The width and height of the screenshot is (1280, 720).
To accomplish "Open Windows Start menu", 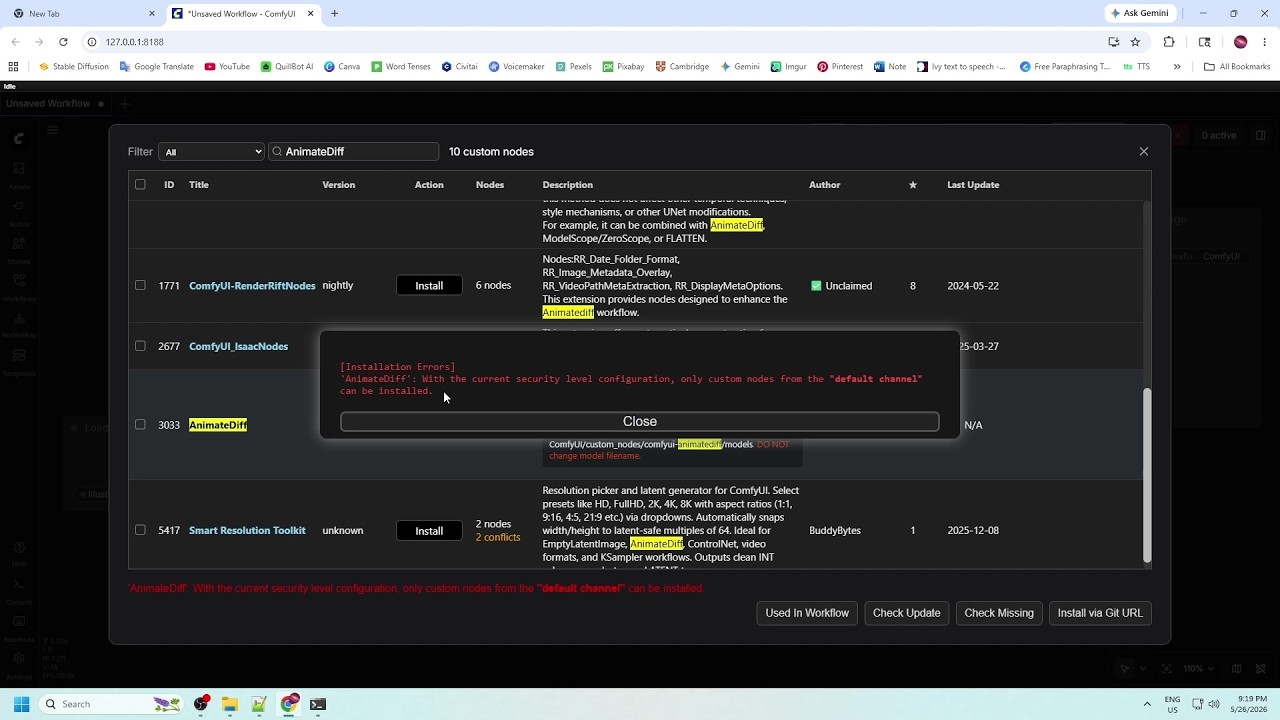I will [x=21, y=704].
